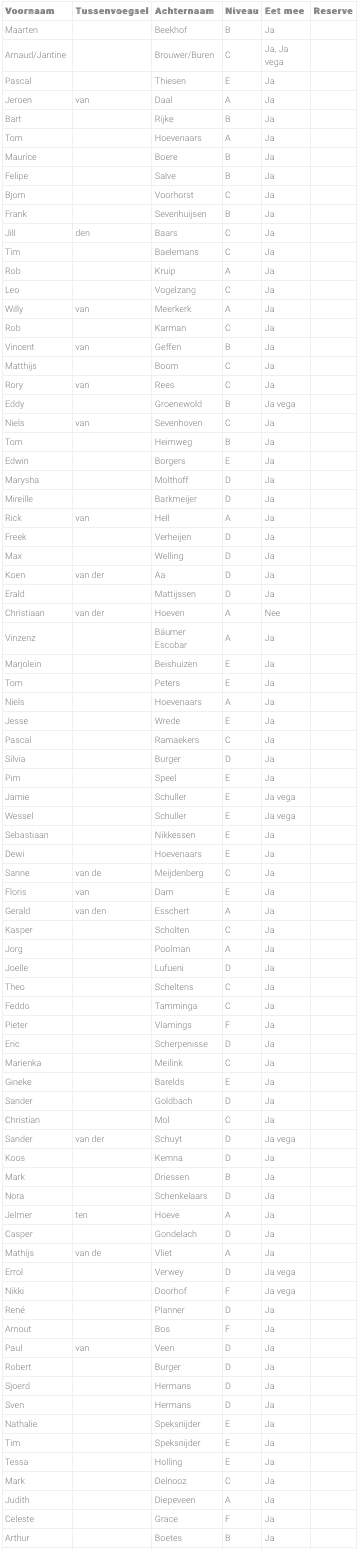Click the surname Scherpenisse

coord(181,1043)
